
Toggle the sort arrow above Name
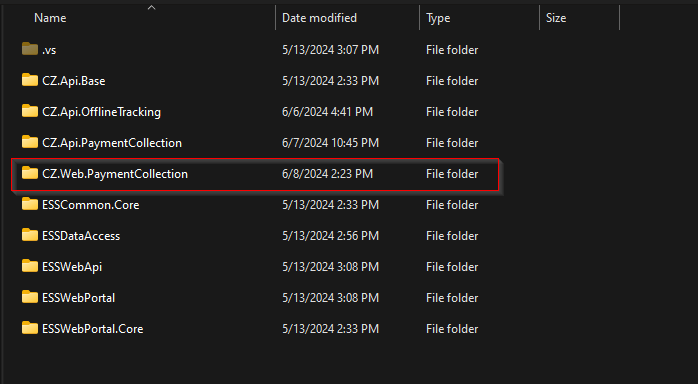151,7
